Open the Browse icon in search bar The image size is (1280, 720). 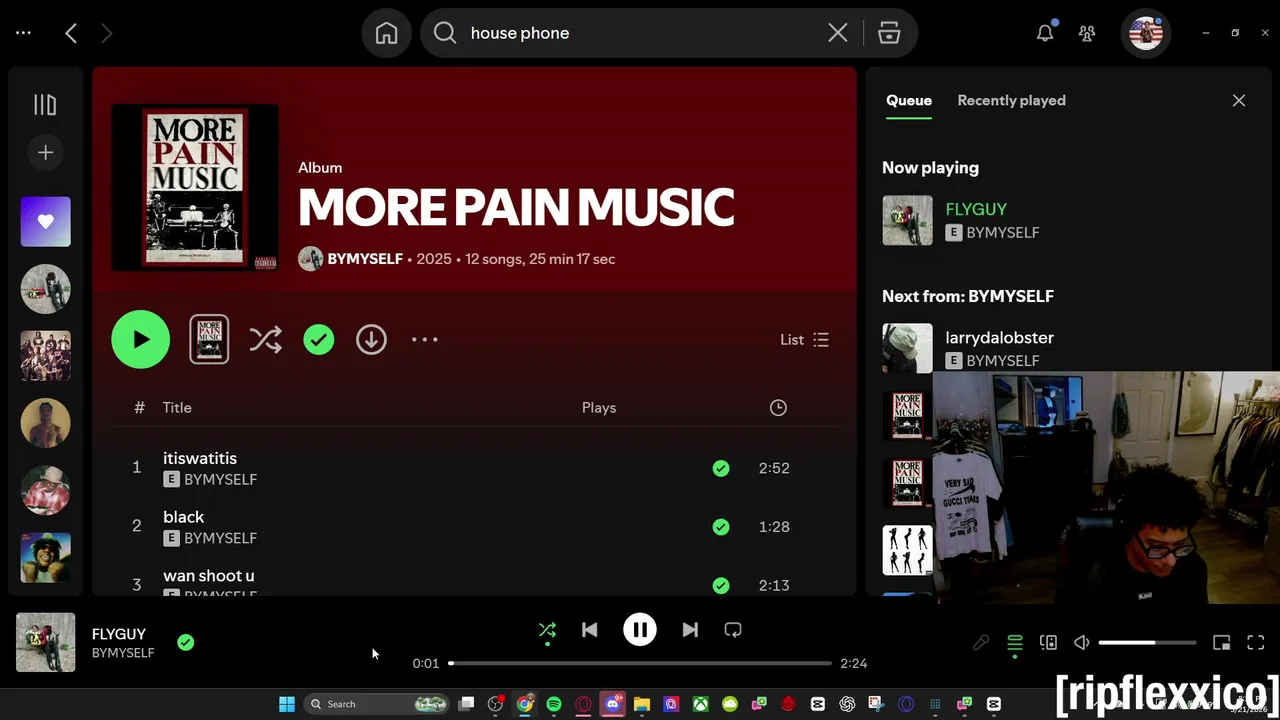tap(889, 33)
